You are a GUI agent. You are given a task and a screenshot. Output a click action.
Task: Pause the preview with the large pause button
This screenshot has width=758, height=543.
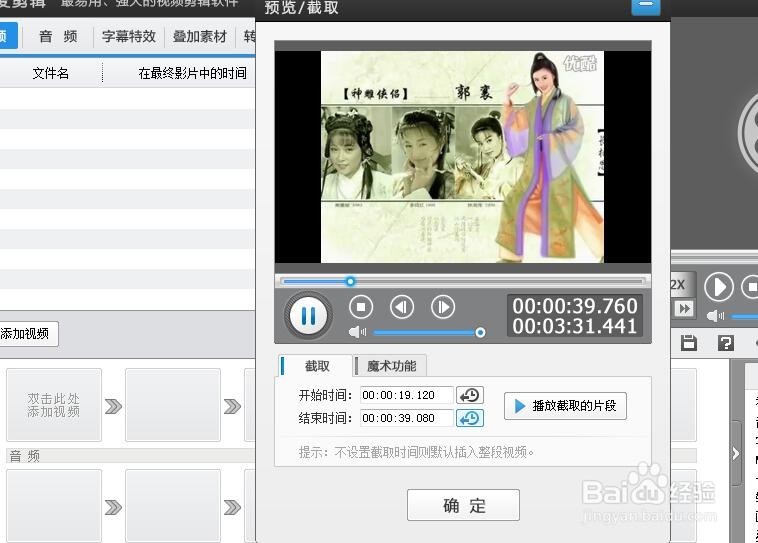[x=308, y=315]
